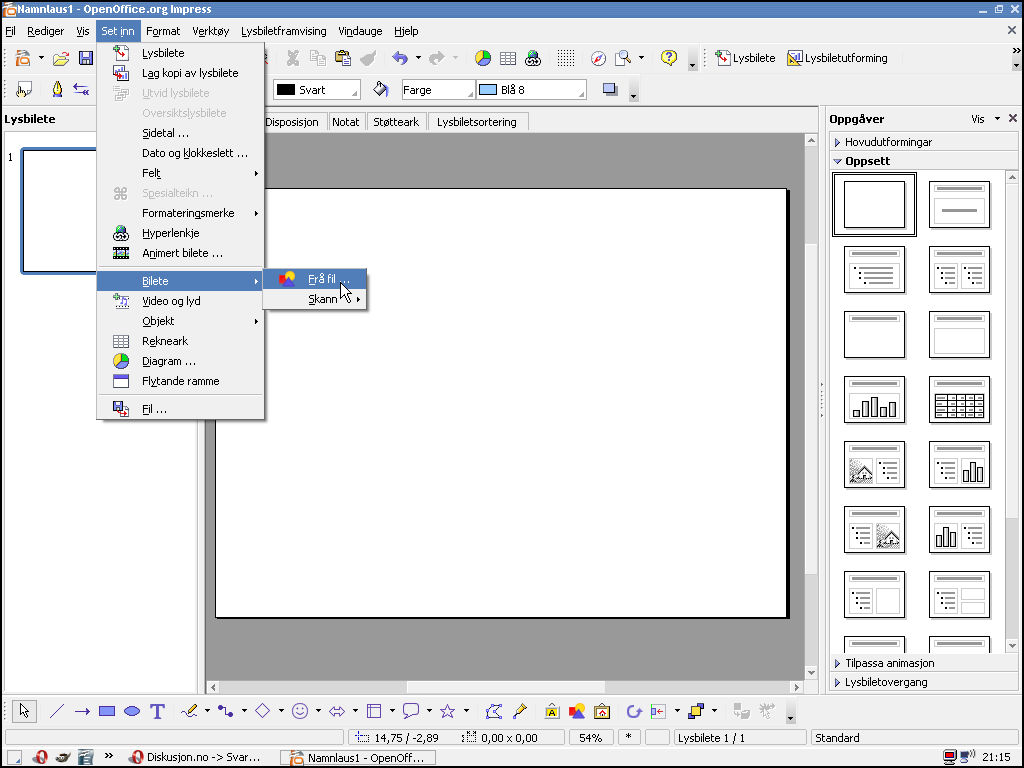
Task: Select the smiley symbol shapes tool
Action: pos(300,711)
